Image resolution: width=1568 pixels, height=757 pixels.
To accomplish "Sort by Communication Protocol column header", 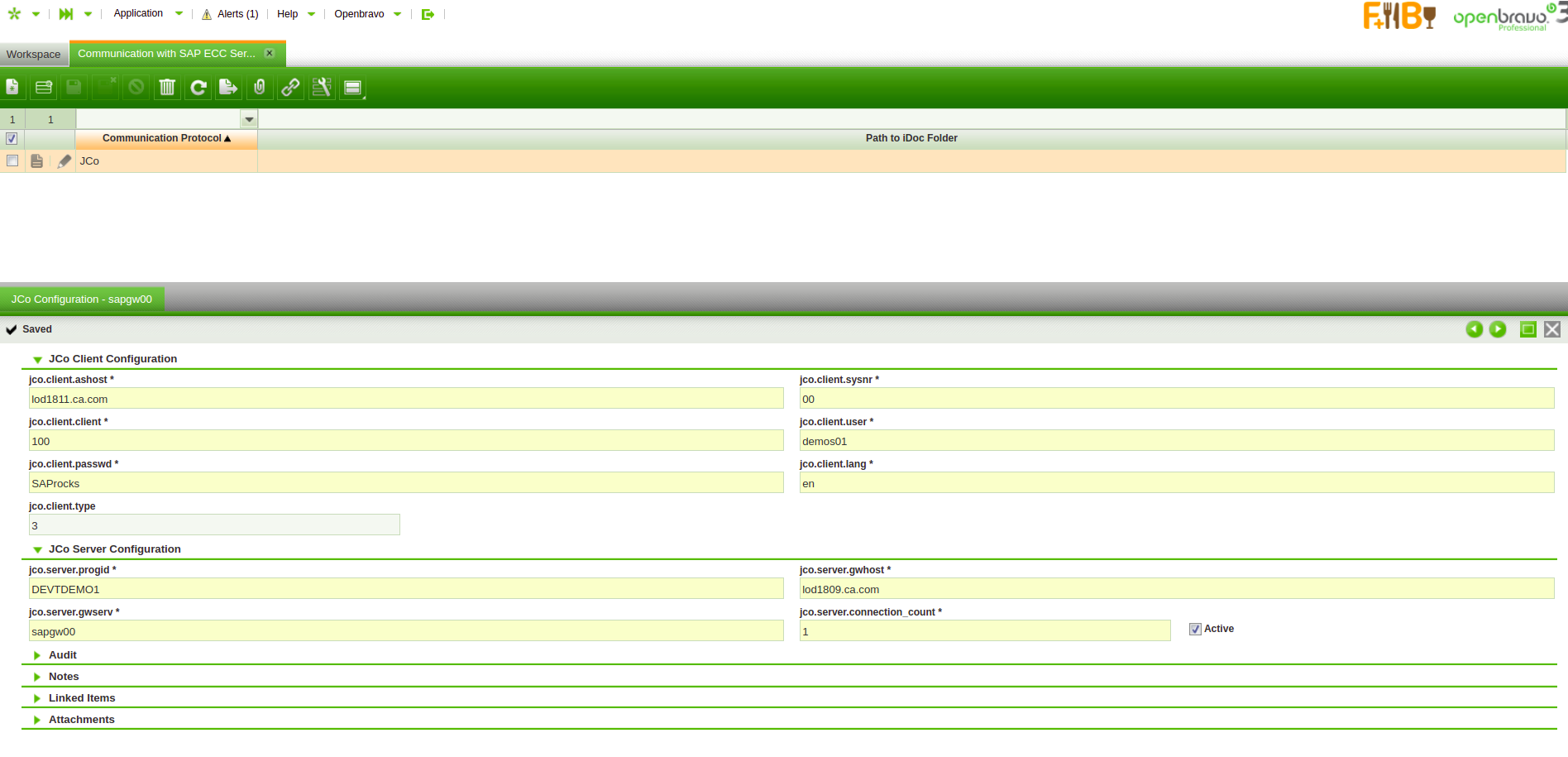I will 166,138.
